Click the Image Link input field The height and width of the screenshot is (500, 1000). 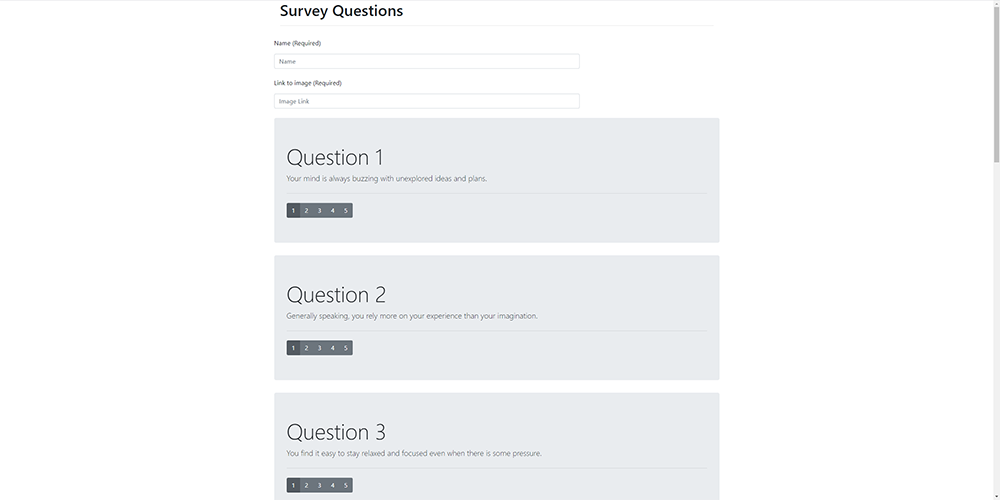(x=427, y=101)
